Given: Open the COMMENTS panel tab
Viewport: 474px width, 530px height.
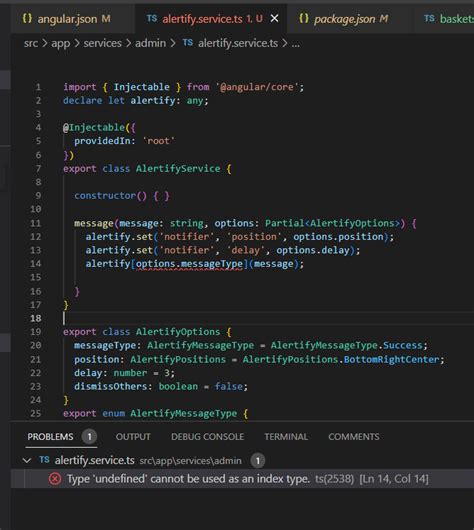Looking at the screenshot, I should pos(354,437).
